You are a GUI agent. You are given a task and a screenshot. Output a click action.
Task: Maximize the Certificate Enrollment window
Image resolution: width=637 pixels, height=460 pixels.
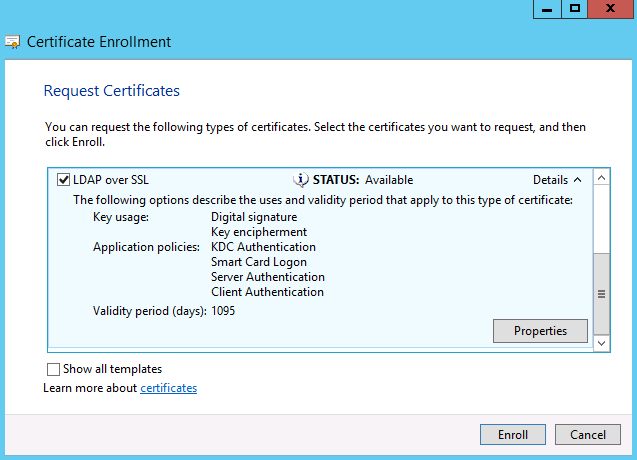coord(574,8)
